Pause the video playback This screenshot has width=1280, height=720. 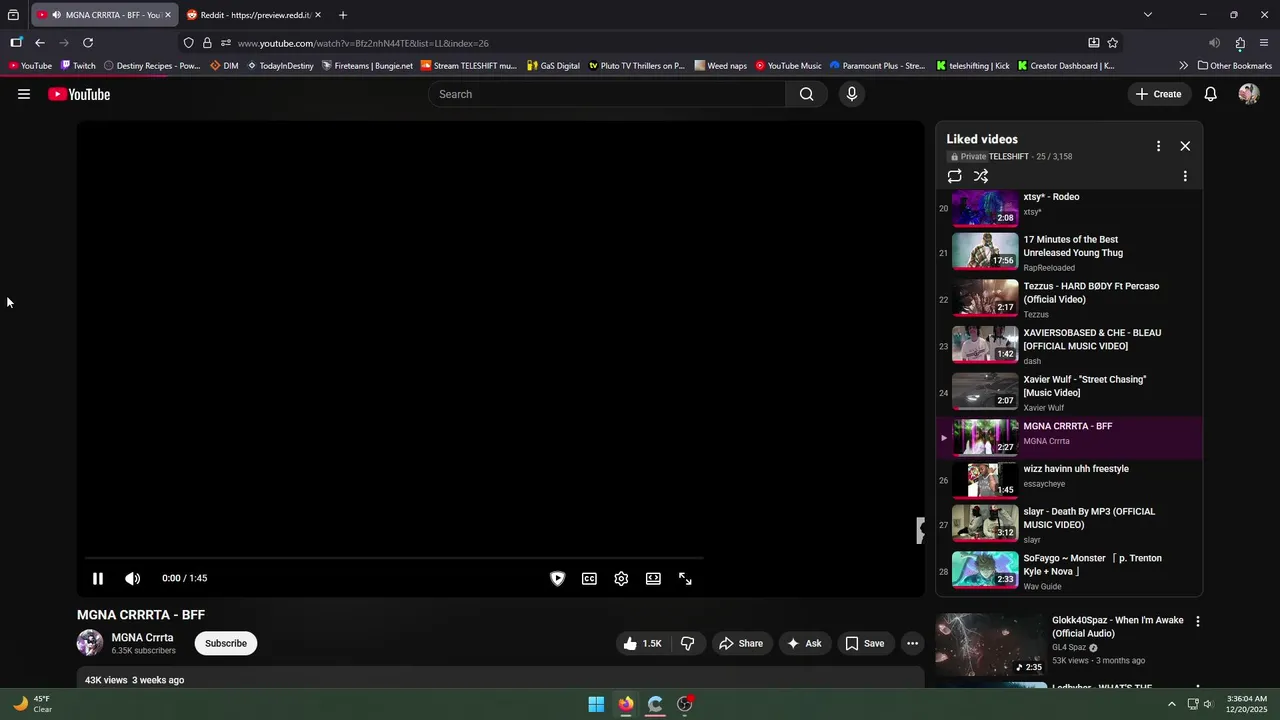pos(98,578)
